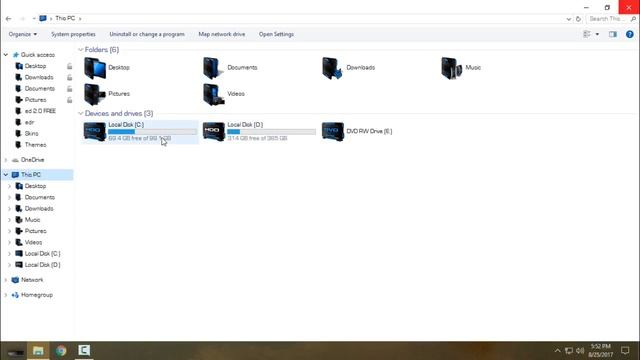Viewport: 640px width, 360px height.
Task: Select Themes in Quick access
Action: pyautogui.click(x=36, y=145)
